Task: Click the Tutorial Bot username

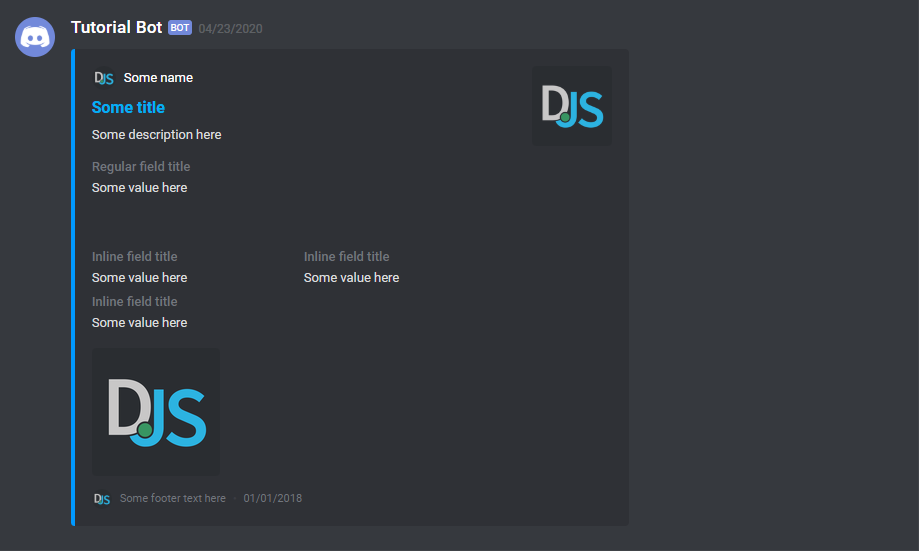Action: click(x=116, y=28)
